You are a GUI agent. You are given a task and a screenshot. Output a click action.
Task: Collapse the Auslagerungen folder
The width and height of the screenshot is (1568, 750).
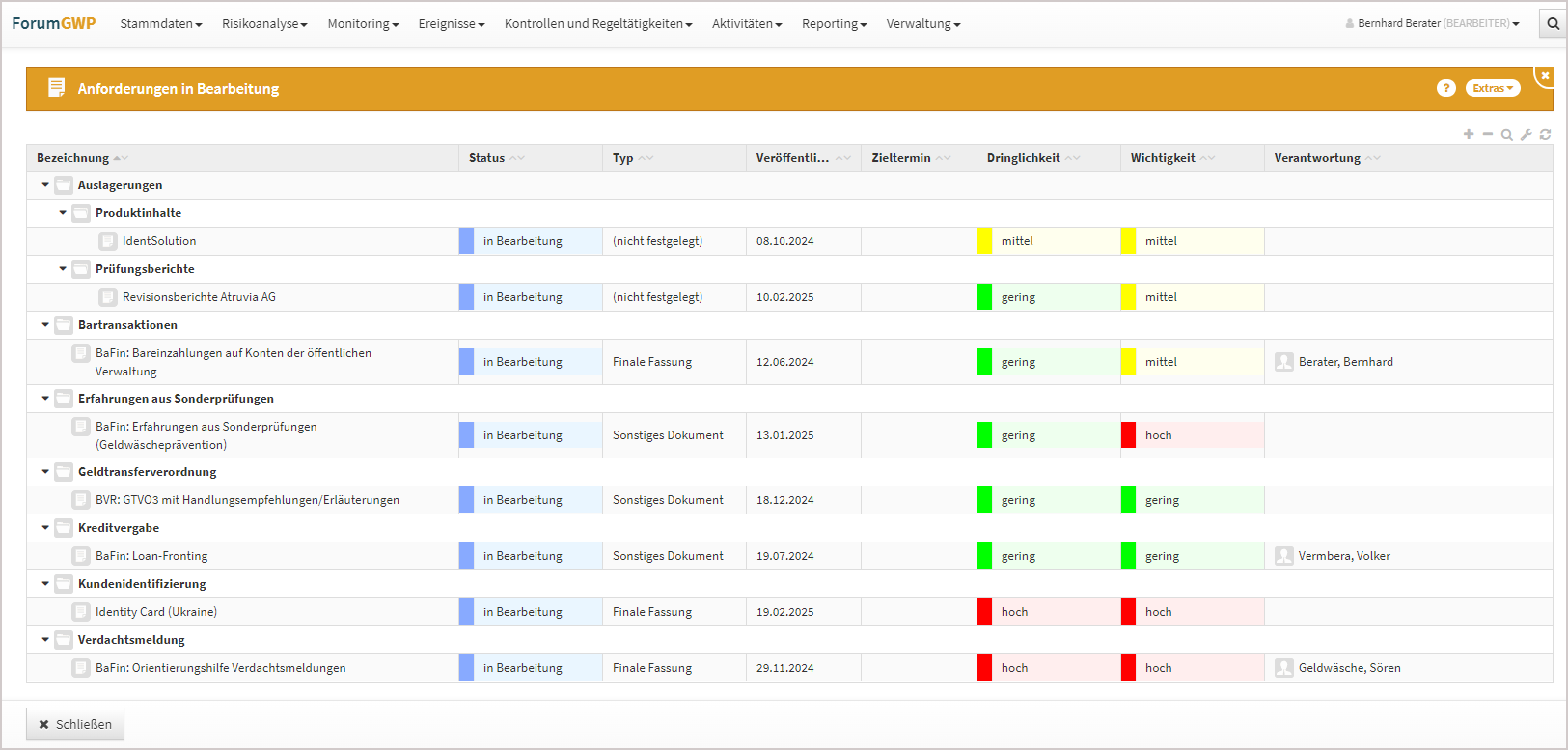point(45,185)
